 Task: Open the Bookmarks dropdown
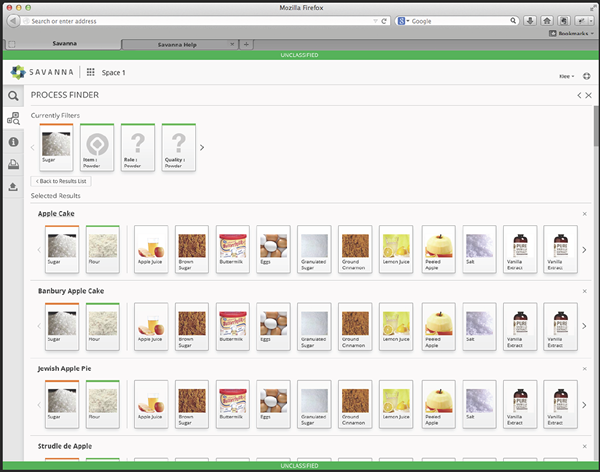click(572, 34)
